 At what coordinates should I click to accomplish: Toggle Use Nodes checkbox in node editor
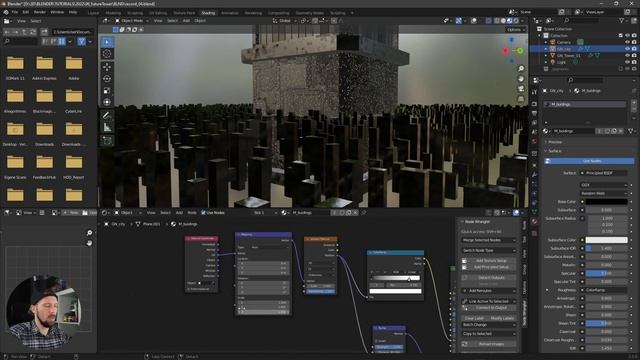203,213
